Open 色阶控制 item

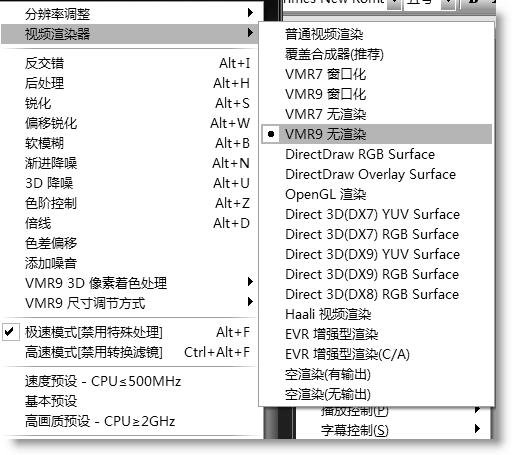click(130, 203)
